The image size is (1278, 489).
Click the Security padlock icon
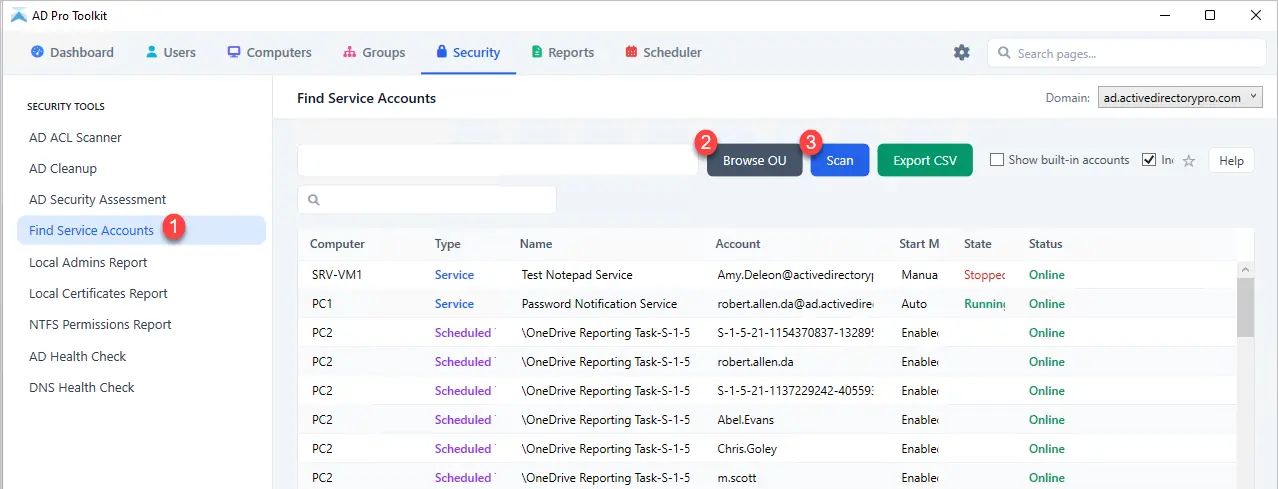[441, 52]
